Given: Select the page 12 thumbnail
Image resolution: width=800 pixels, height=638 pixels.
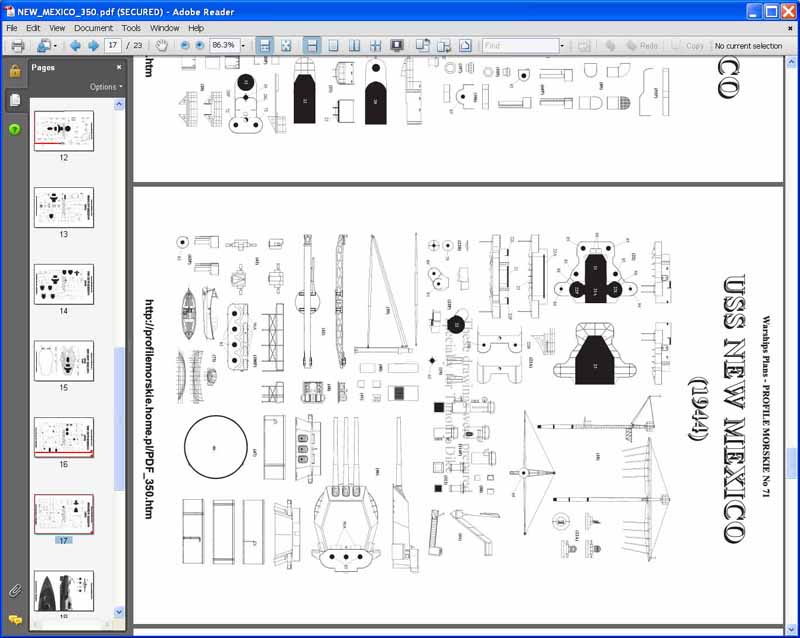Looking at the screenshot, I should (x=64, y=131).
